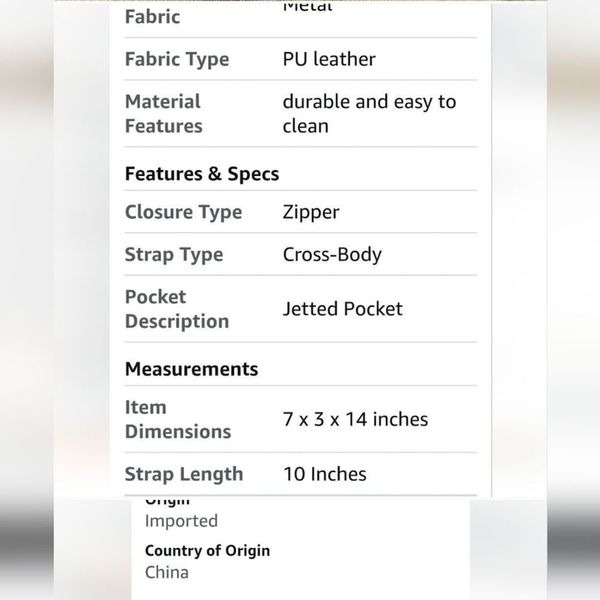
Task: Click the Closure Type label
Action: pos(183,212)
